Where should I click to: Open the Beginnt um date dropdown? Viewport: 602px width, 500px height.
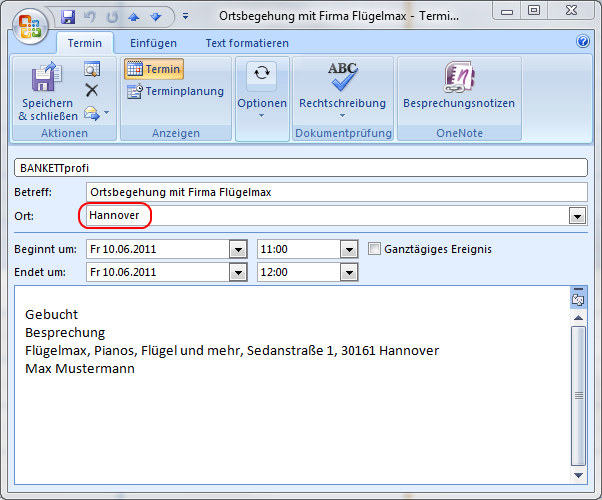238,249
